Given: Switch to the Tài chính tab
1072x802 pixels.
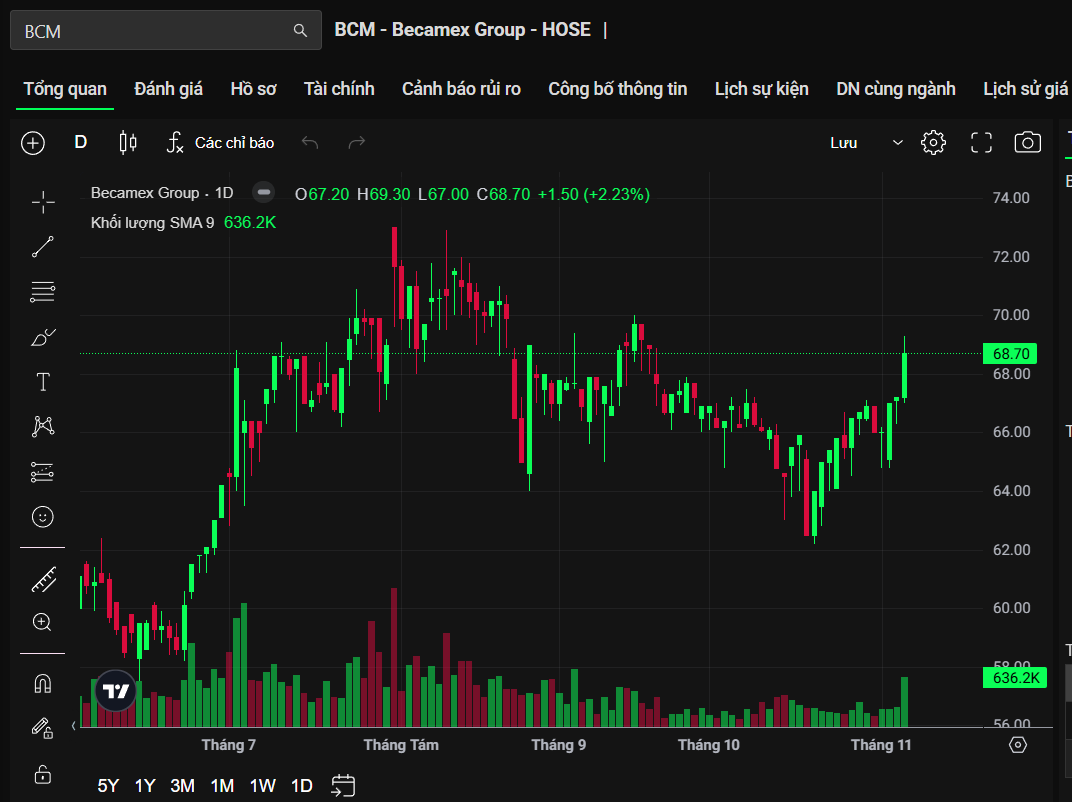Looking at the screenshot, I should pos(339,89).
